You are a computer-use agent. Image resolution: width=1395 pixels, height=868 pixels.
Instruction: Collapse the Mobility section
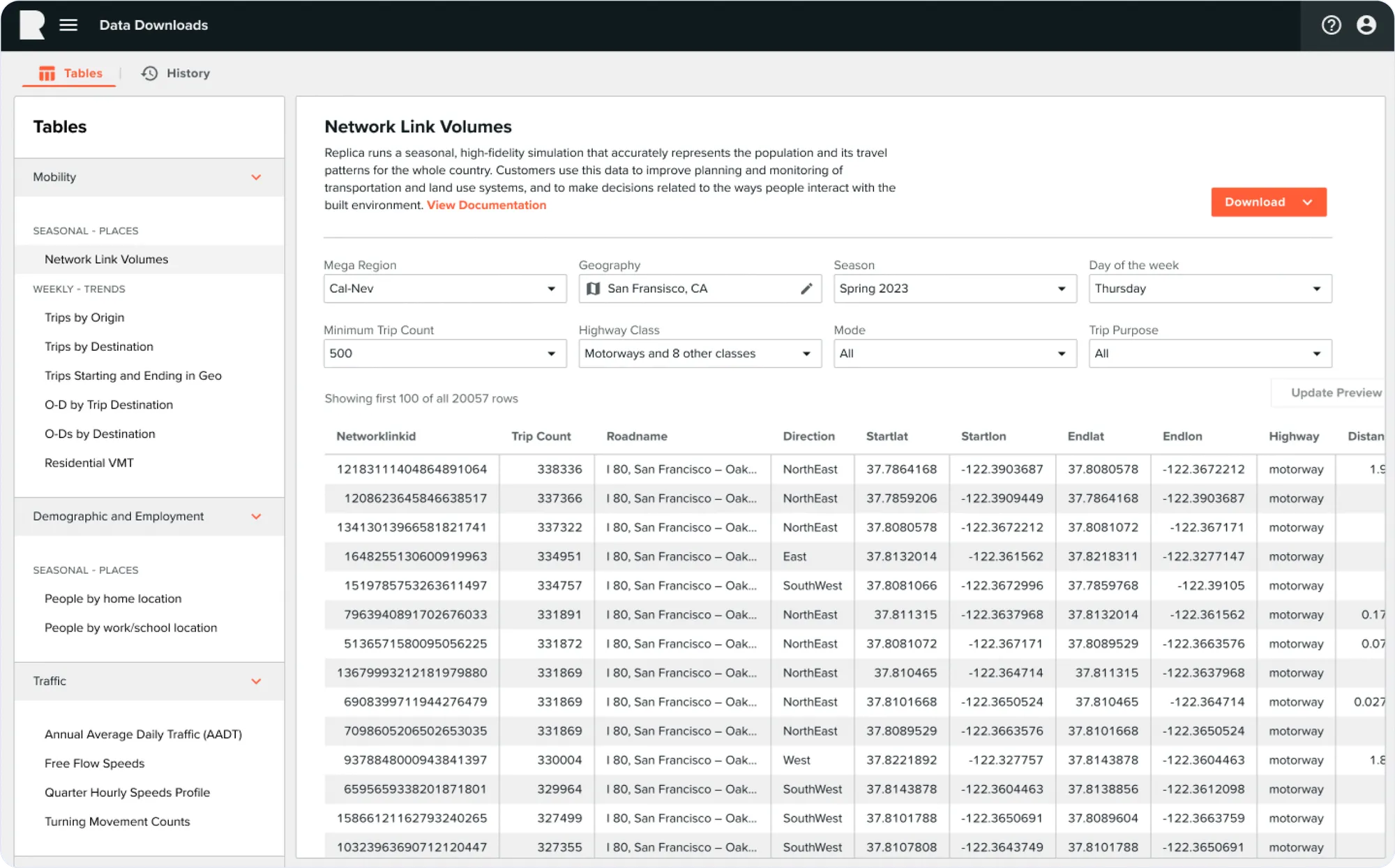click(x=256, y=177)
